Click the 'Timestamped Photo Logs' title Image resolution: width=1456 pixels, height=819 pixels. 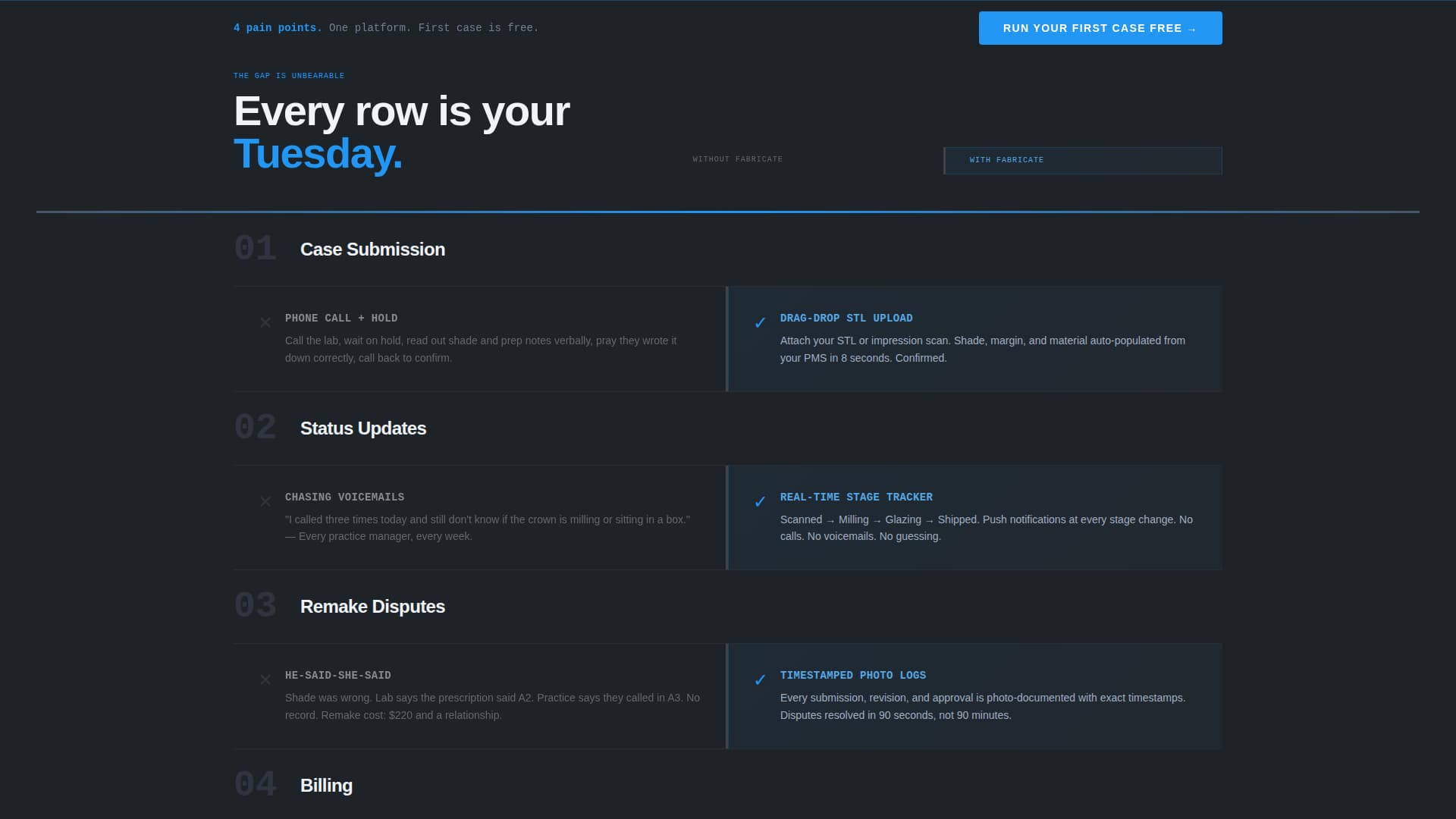click(x=853, y=676)
